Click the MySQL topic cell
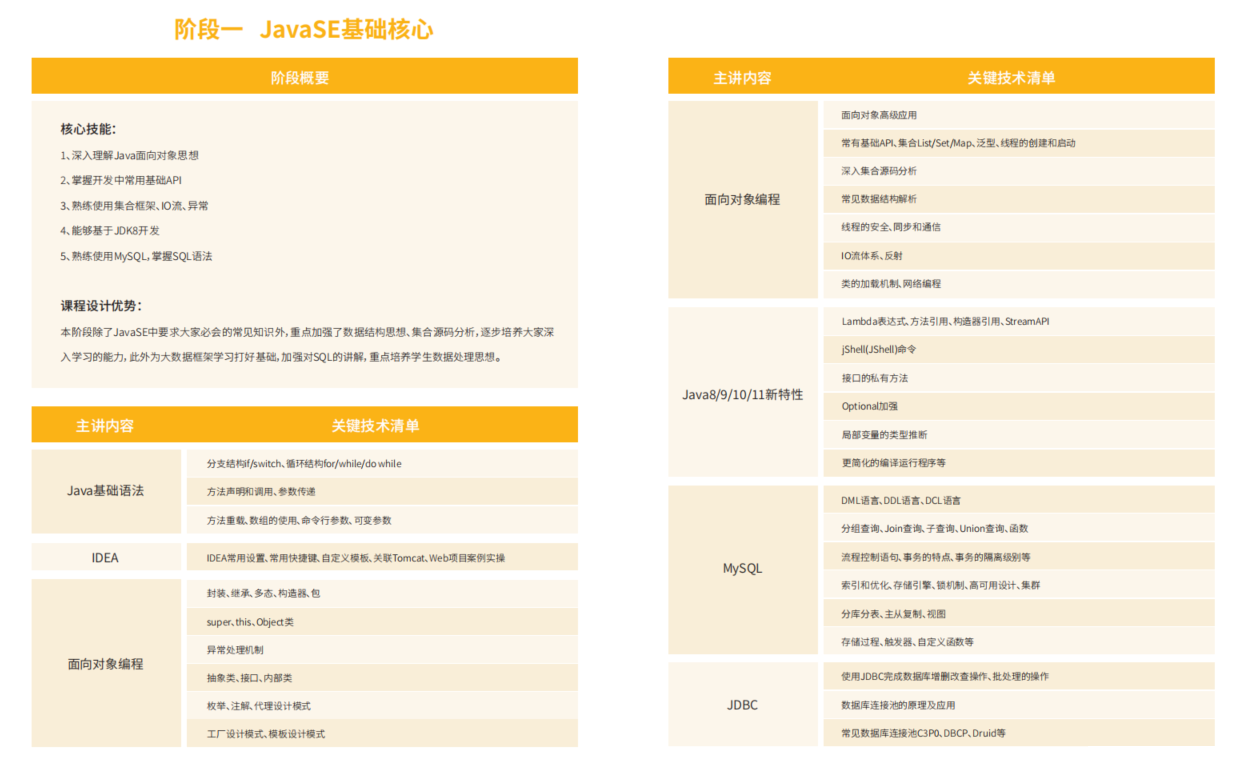The image size is (1249, 769). tap(742, 569)
